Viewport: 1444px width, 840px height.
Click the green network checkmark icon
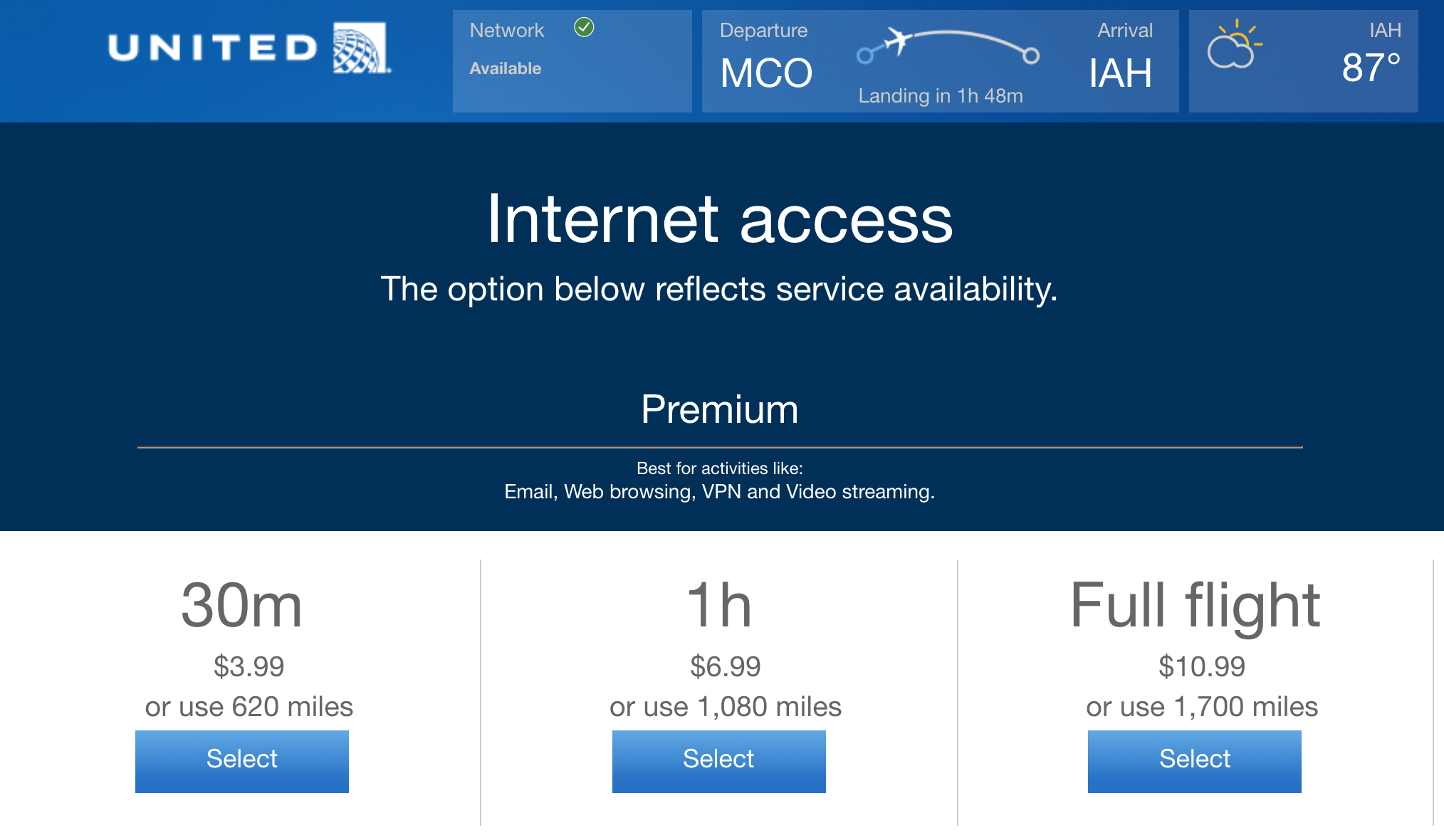584,28
